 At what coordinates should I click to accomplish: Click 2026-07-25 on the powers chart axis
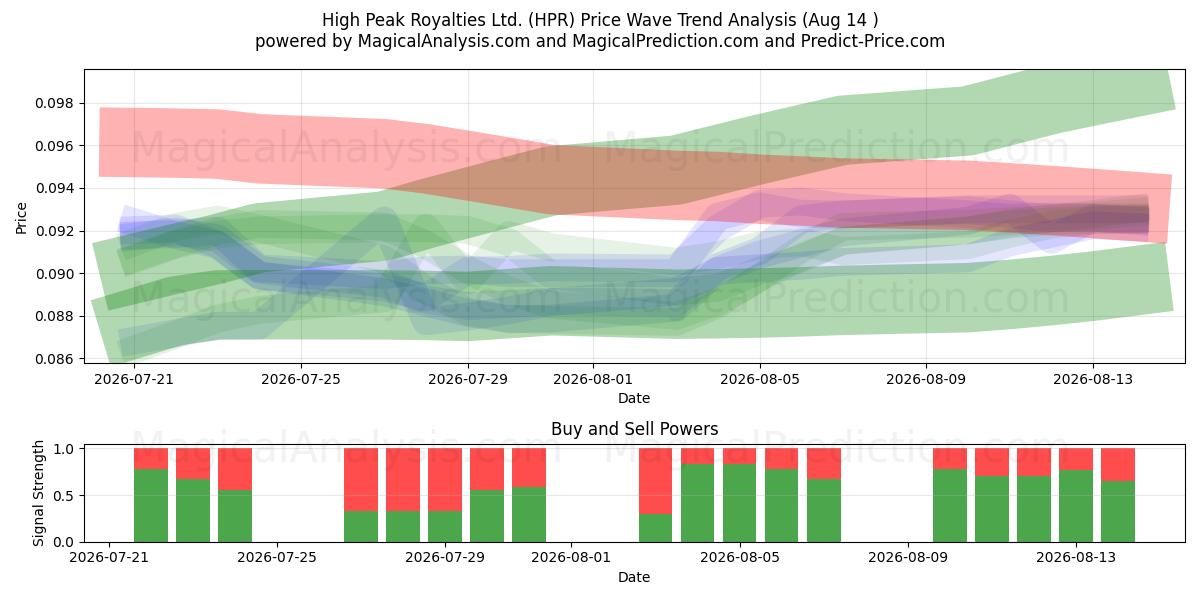coord(277,558)
